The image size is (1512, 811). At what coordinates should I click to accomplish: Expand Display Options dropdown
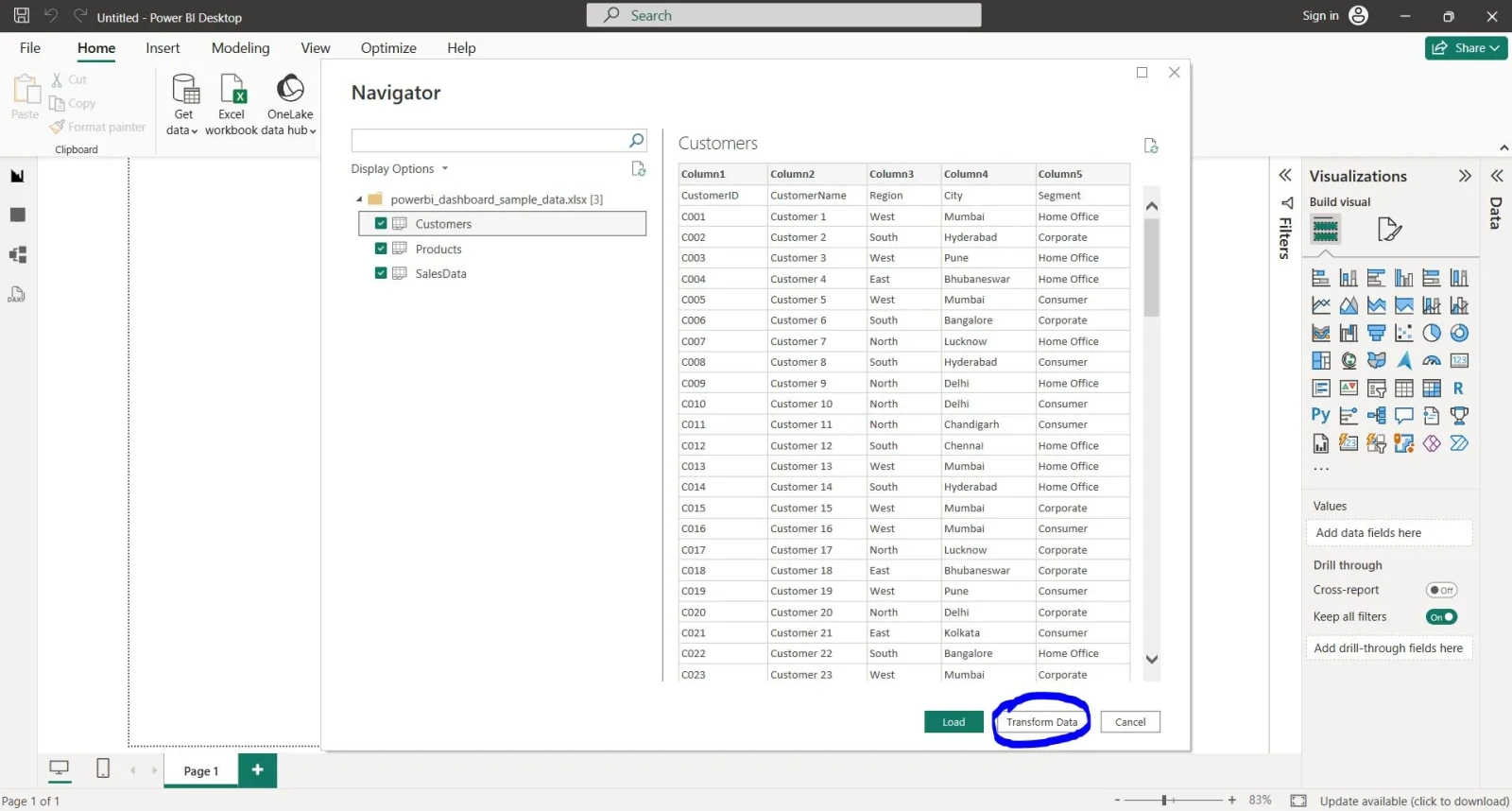400,169
